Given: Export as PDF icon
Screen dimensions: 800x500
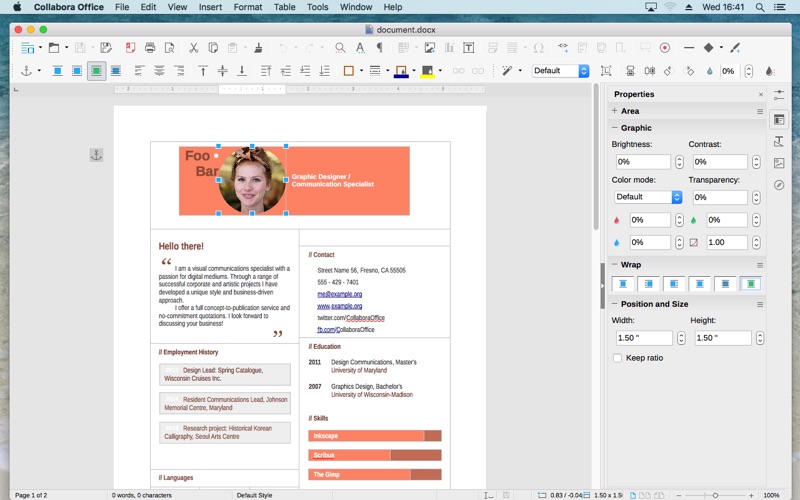Looking at the screenshot, I should (x=131, y=48).
